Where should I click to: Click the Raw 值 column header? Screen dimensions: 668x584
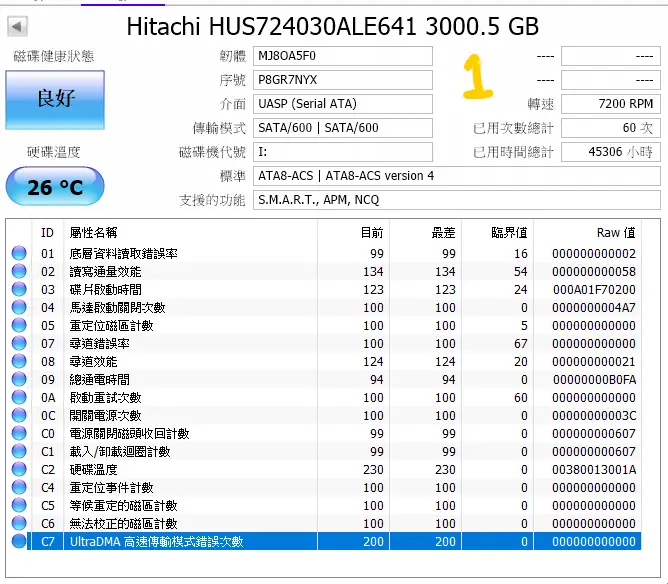[587, 233]
